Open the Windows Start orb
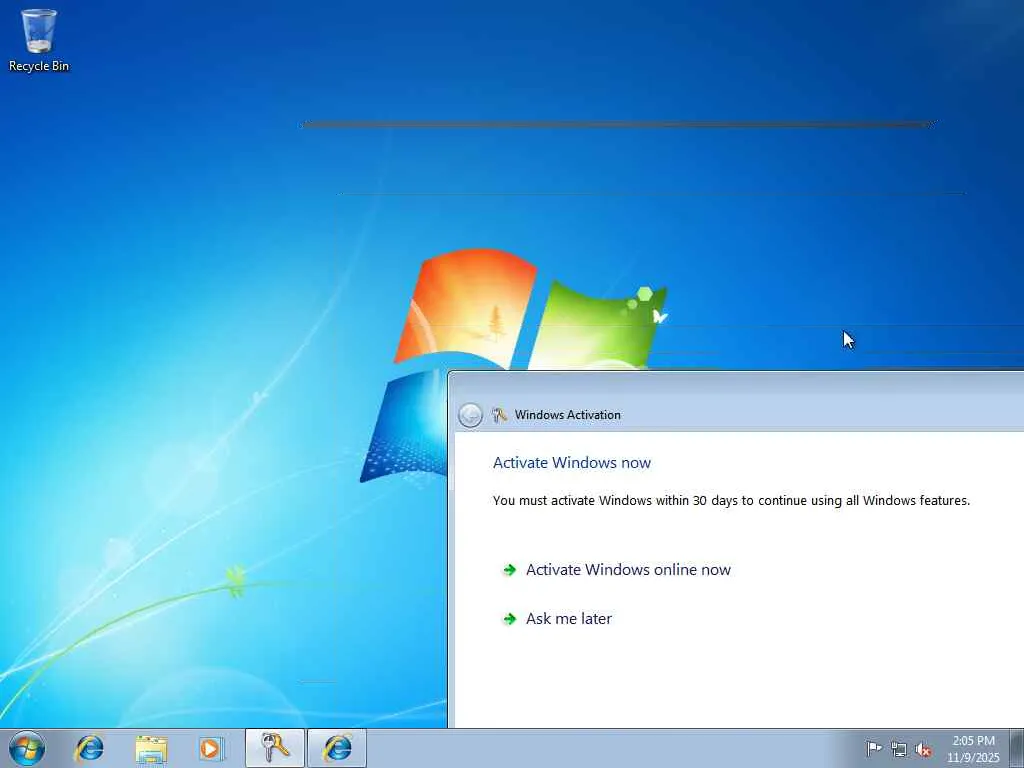 [x=27, y=748]
